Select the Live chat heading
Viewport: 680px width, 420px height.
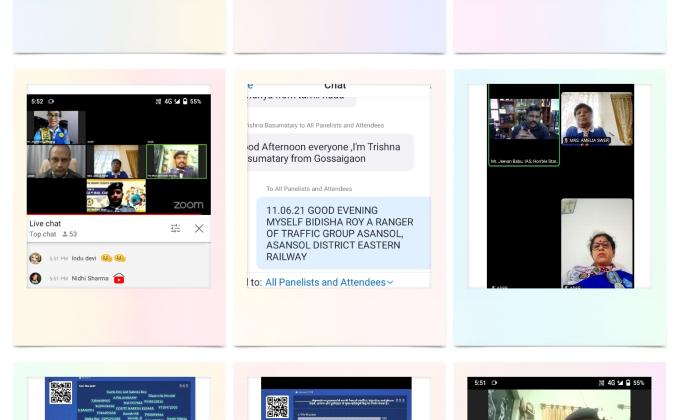click(45, 223)
